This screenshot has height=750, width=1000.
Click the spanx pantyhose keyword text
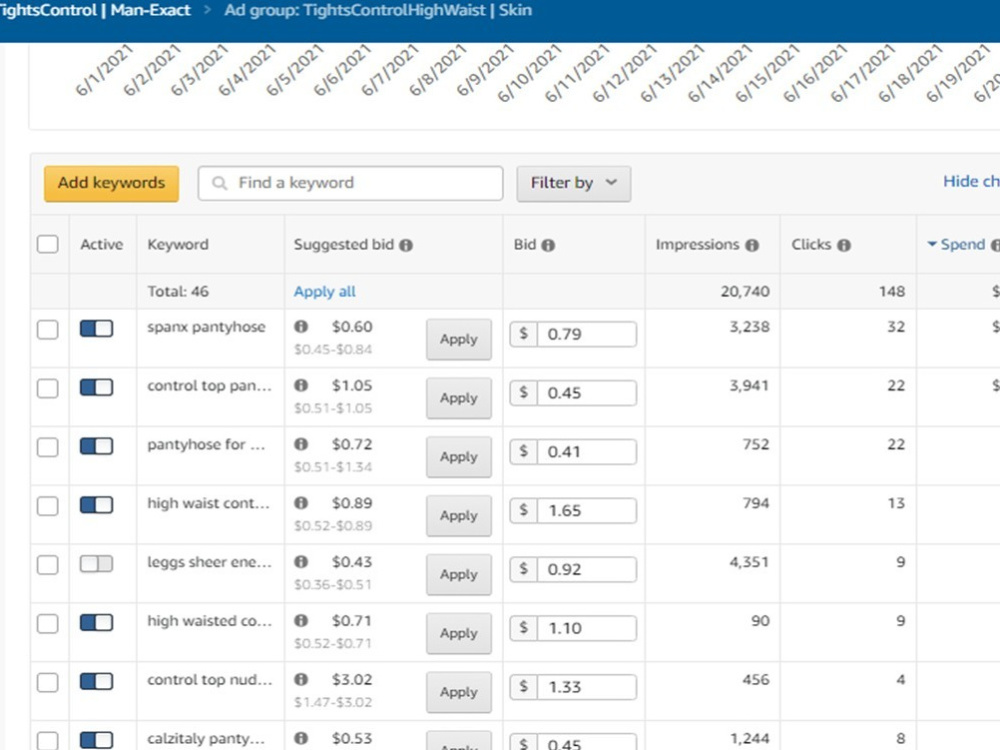pos(206,327)
